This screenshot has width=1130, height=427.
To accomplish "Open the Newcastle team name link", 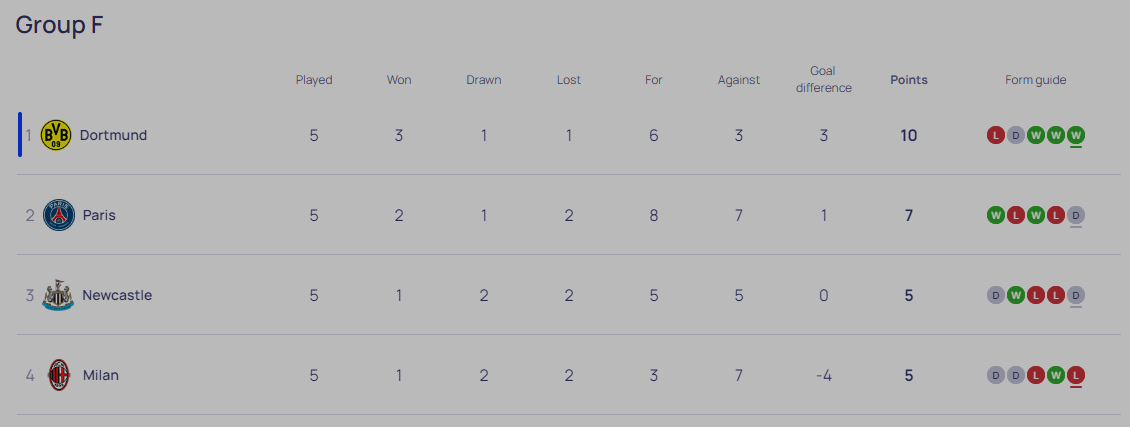I will (117, 295).
